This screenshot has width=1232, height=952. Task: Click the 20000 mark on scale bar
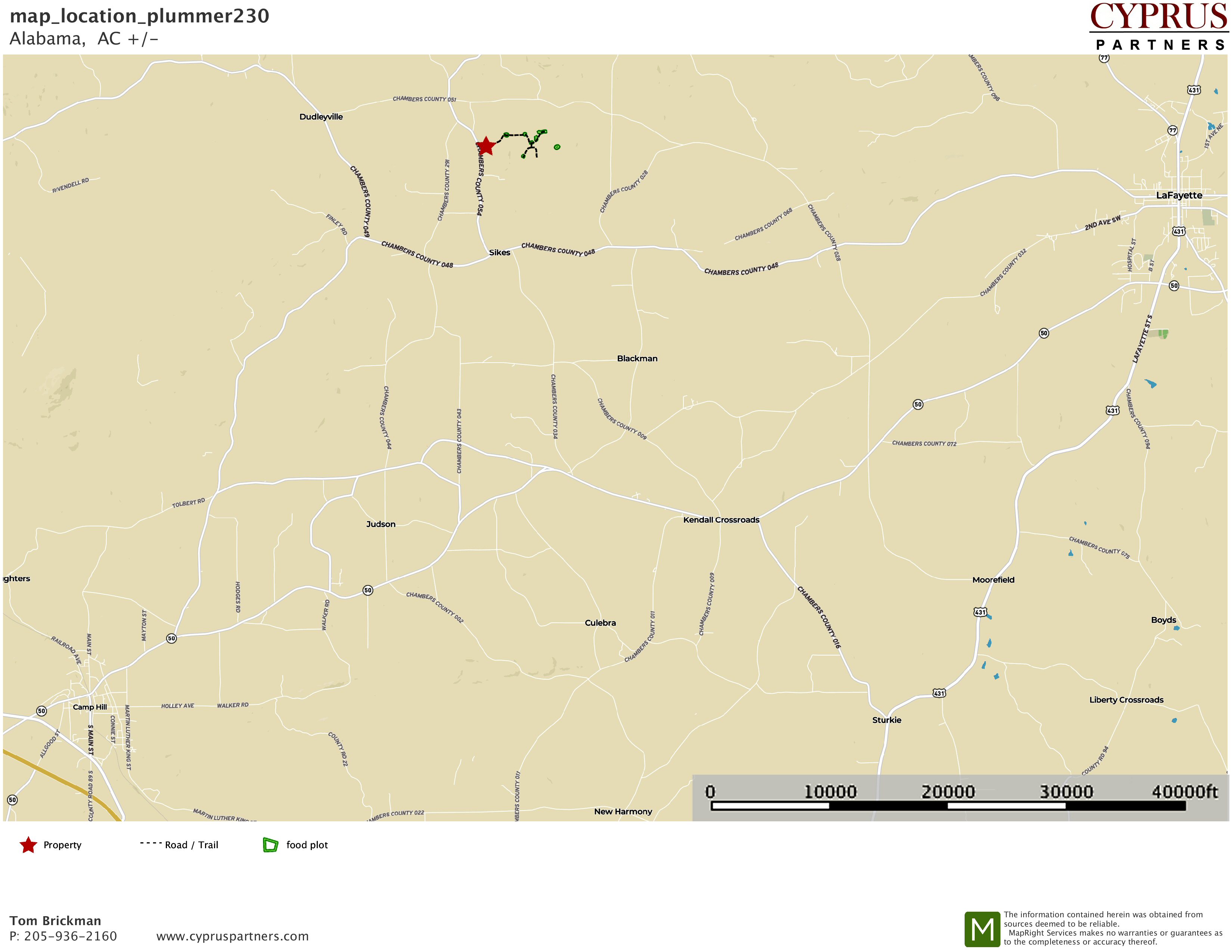[x=948, y=792]
